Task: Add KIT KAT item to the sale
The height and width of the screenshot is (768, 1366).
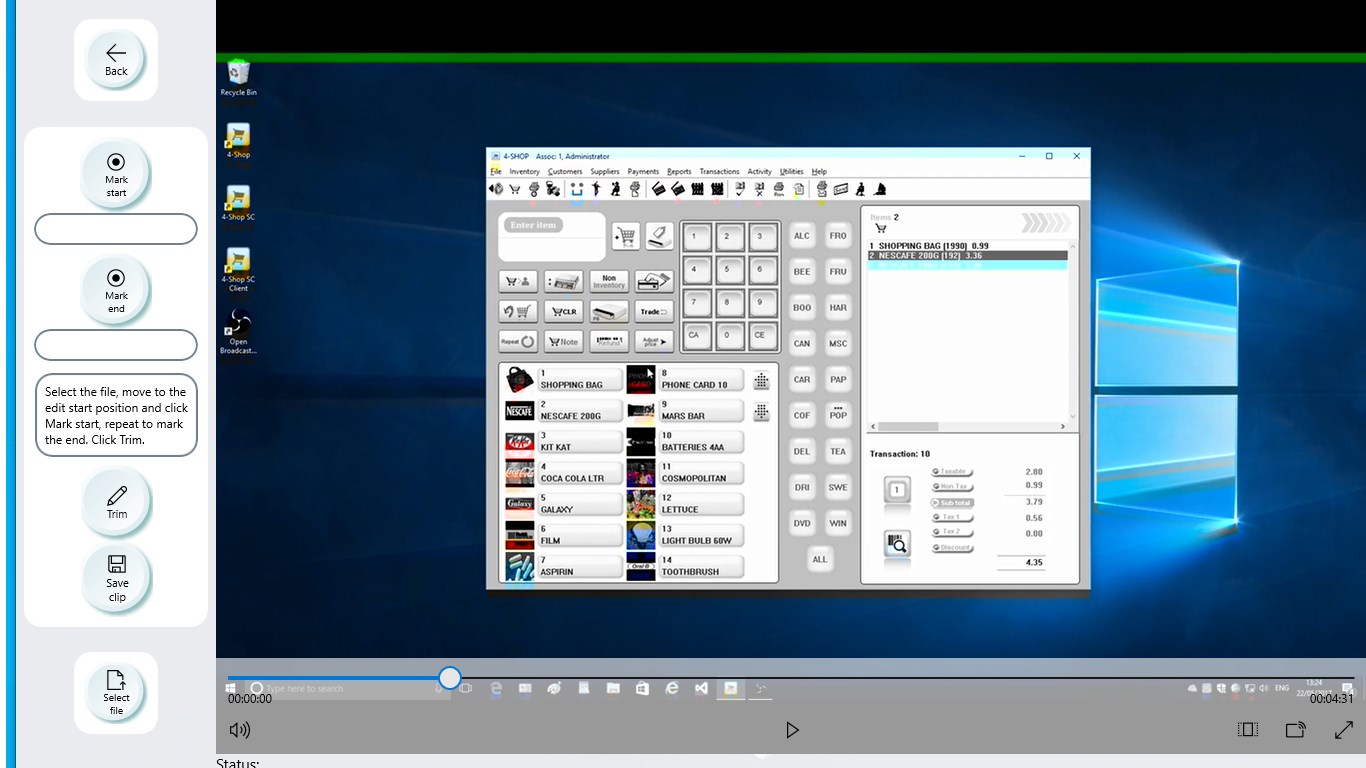Action: pos(580,442)
